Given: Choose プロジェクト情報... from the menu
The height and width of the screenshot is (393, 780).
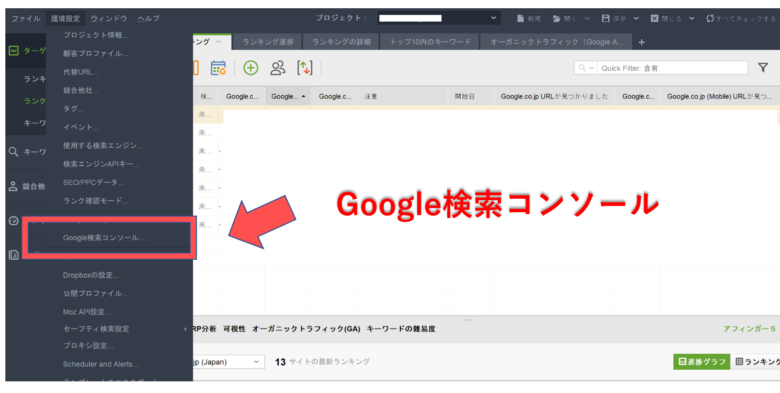Looking at the screenshot, I should coord(96,35).
